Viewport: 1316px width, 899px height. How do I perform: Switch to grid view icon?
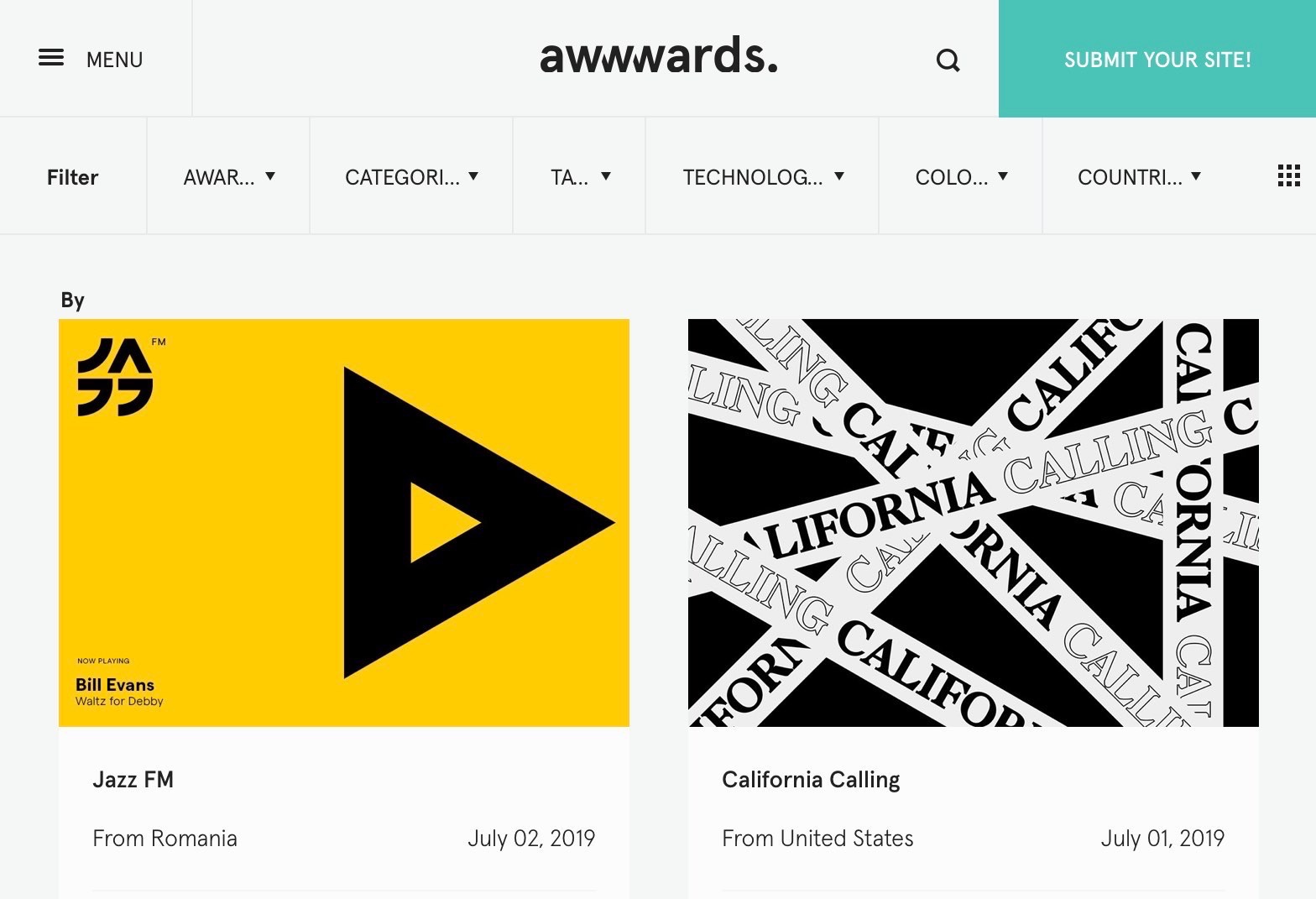click(1288, 175)
